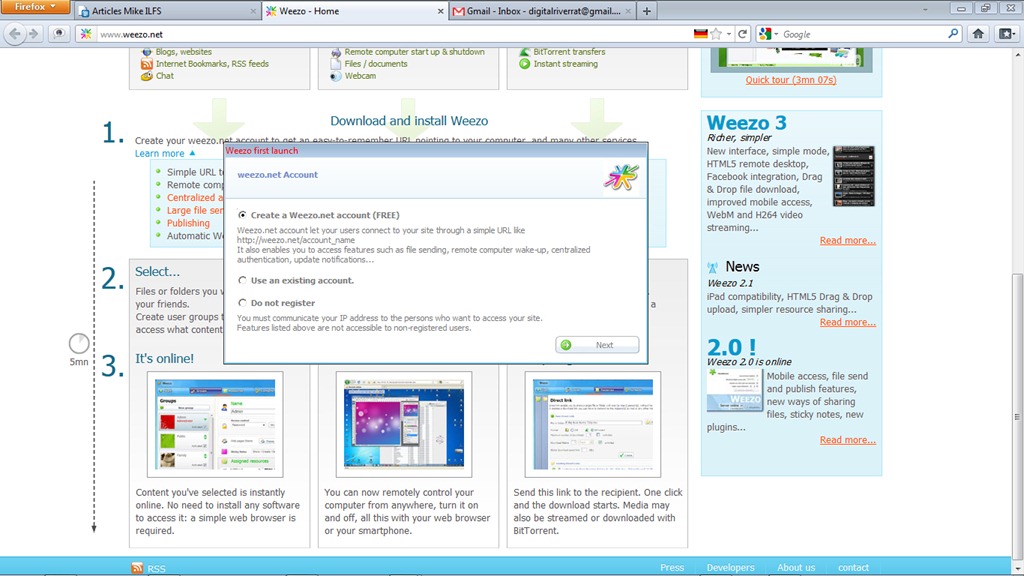The width and height of the screenshot is (1024, 576).
Task: Click the Weezo 3 heading
Action: 746,122
